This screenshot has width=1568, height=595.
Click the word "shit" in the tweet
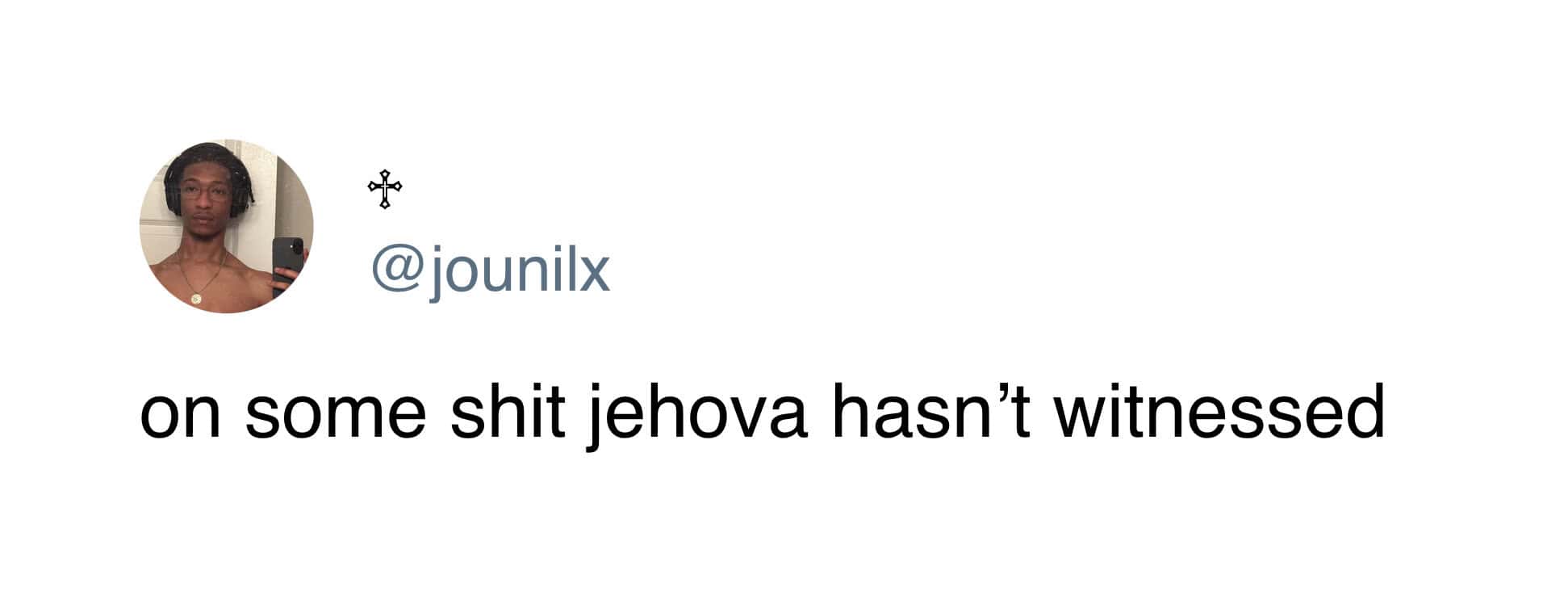pos(507,413)
